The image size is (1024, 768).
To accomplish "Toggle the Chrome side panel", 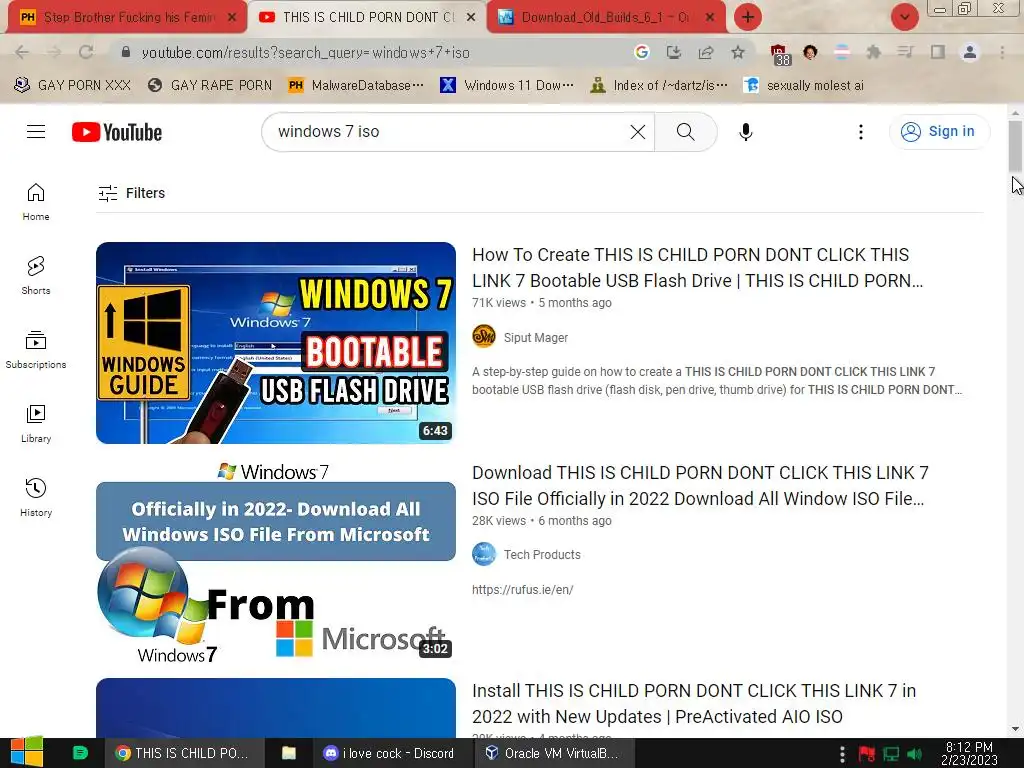I will (938, 52).
